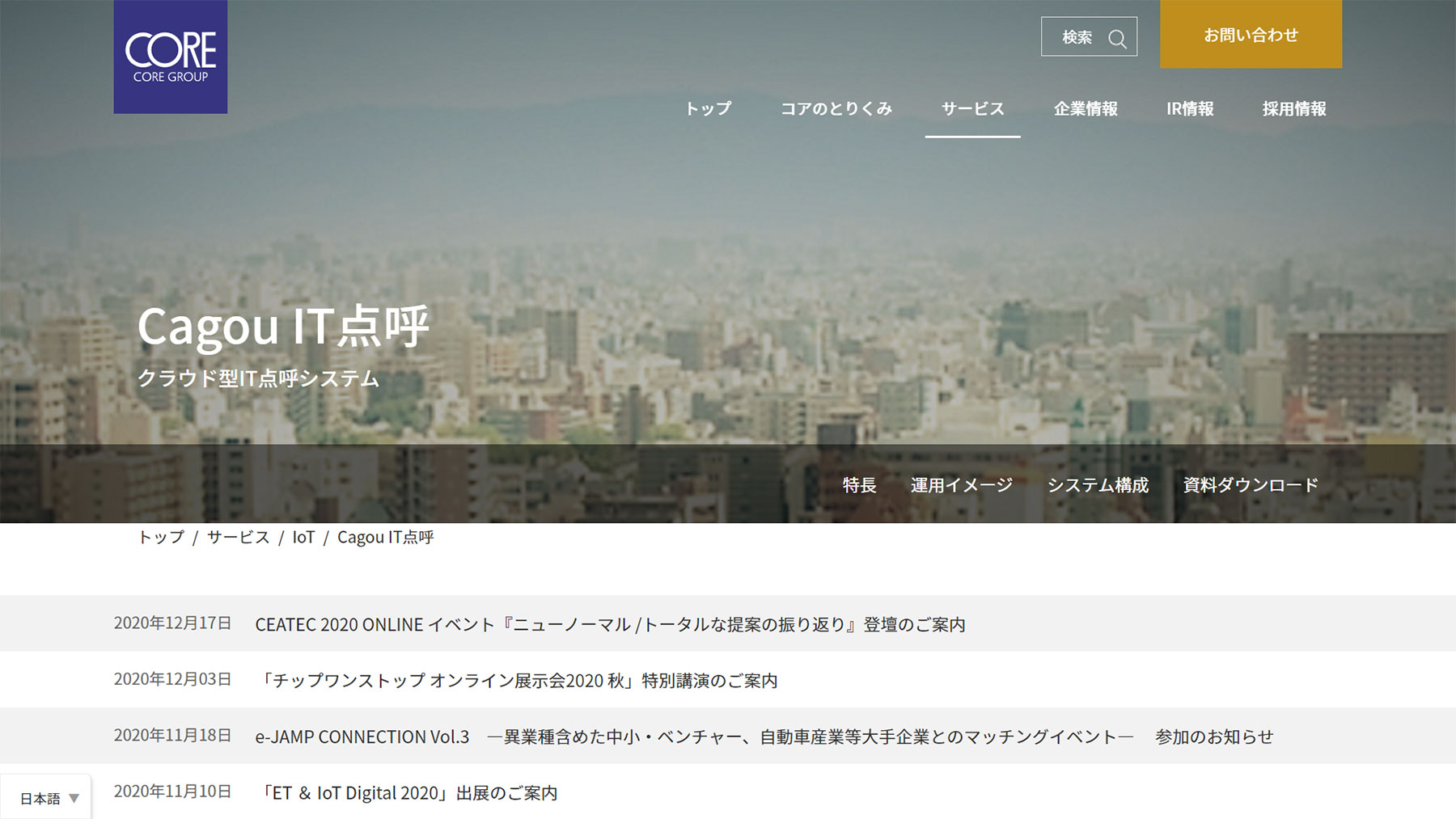
Task: Click トップ in the breadcrumb
Action: 161,537
